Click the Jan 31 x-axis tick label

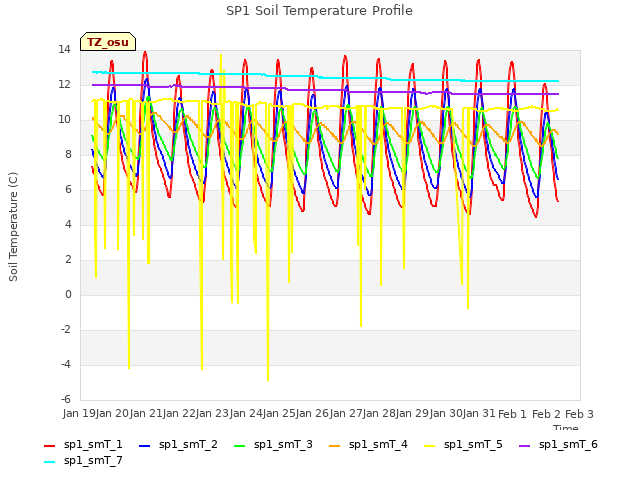[478, 413]
